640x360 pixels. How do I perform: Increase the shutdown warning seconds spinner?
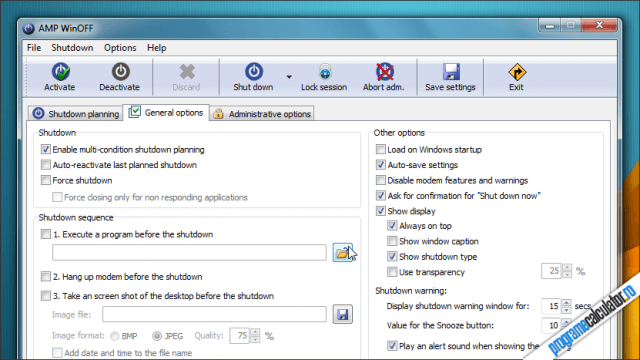(566, 302)
